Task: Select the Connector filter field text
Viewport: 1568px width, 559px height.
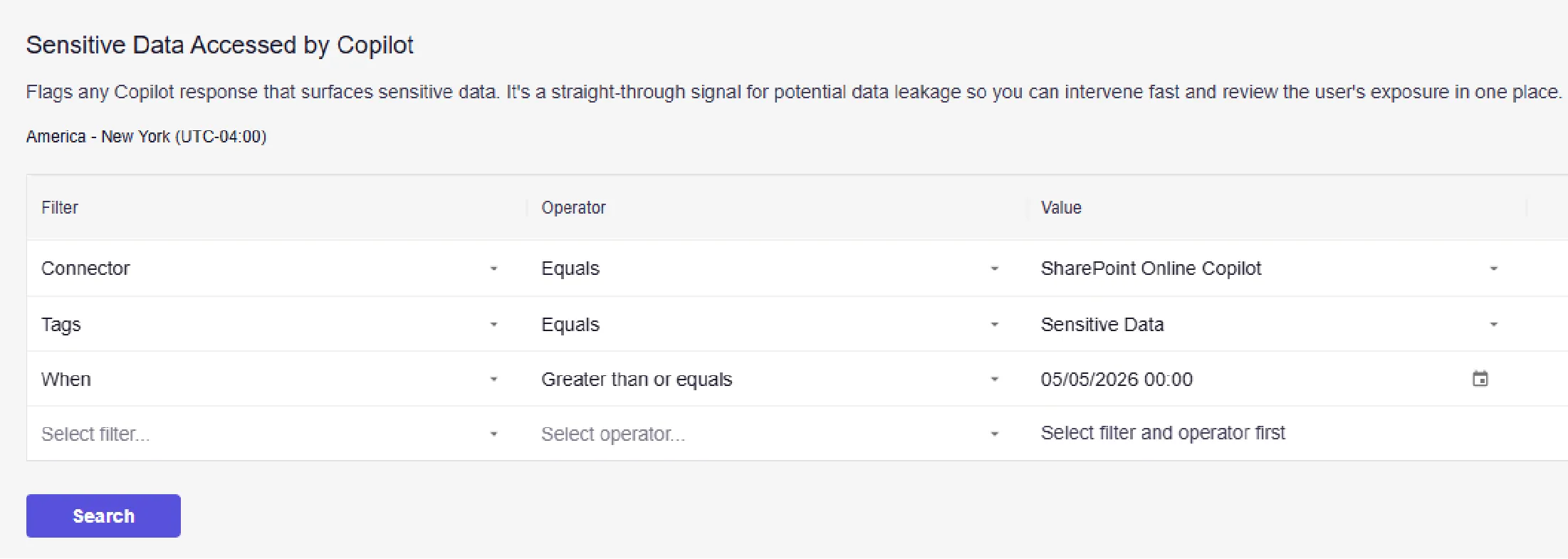Action: 85,268
